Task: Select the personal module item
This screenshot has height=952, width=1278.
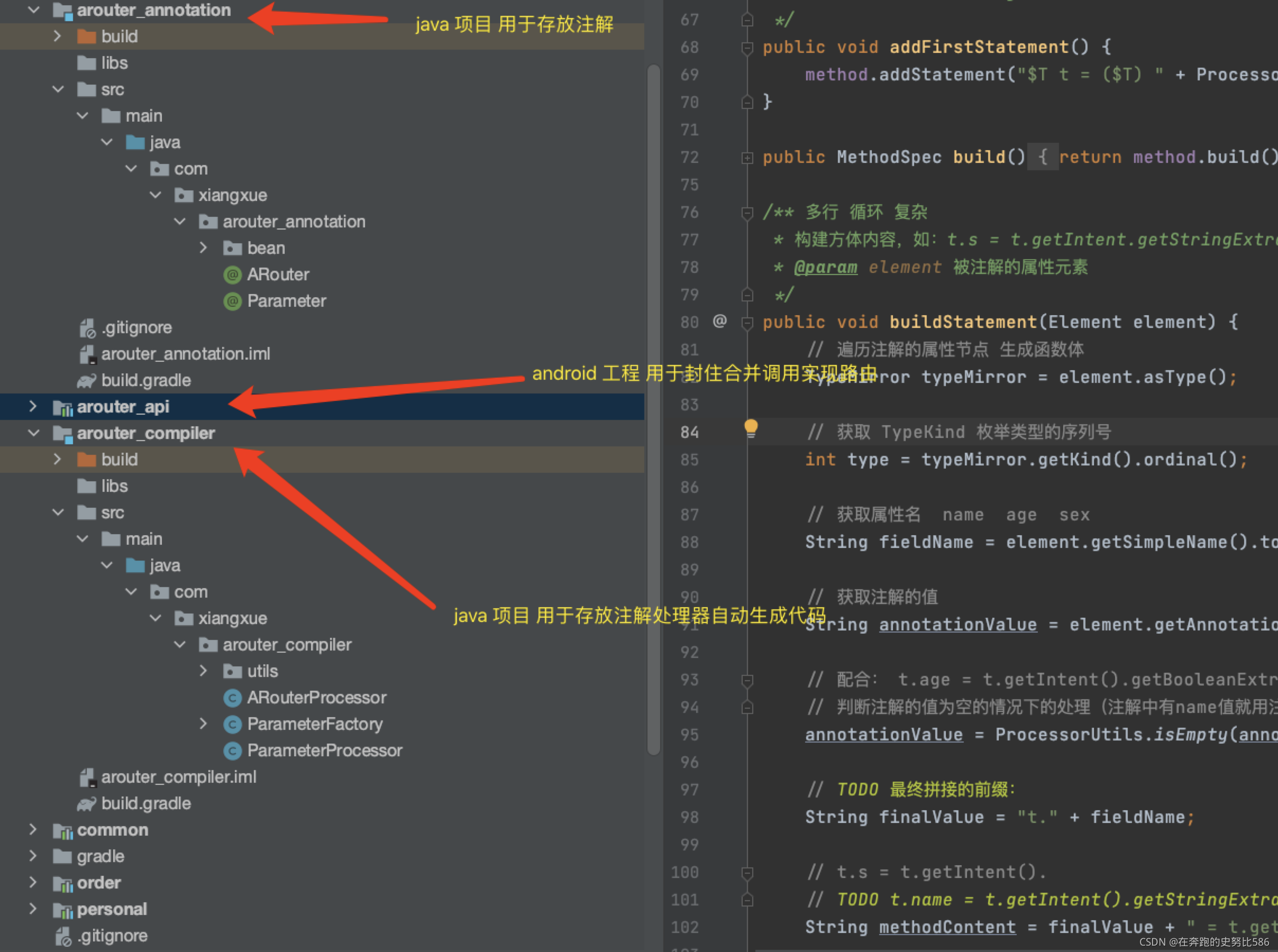Action: click(x=112, y=909)
